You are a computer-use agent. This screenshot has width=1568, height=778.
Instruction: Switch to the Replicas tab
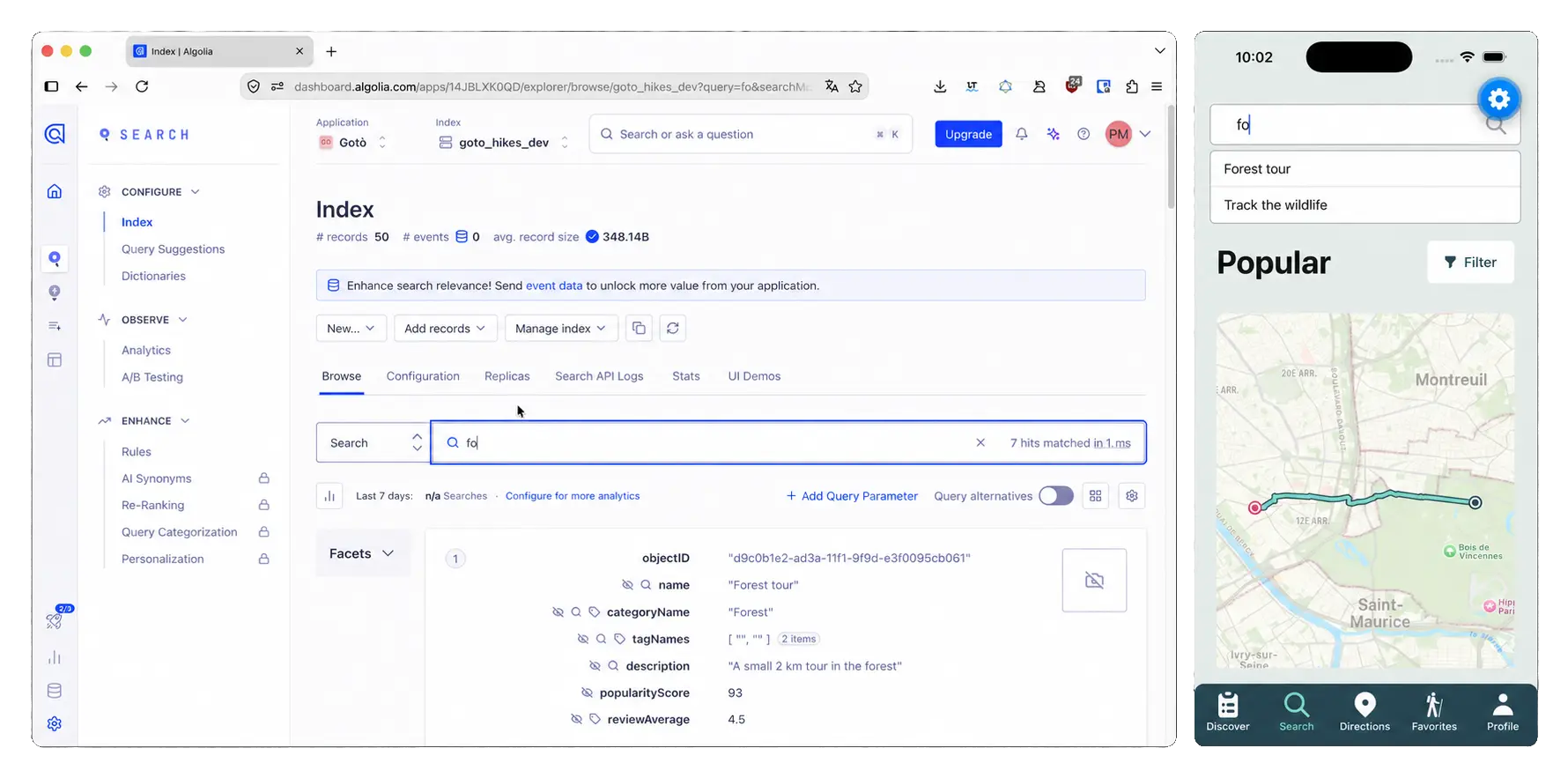(507, 376)
